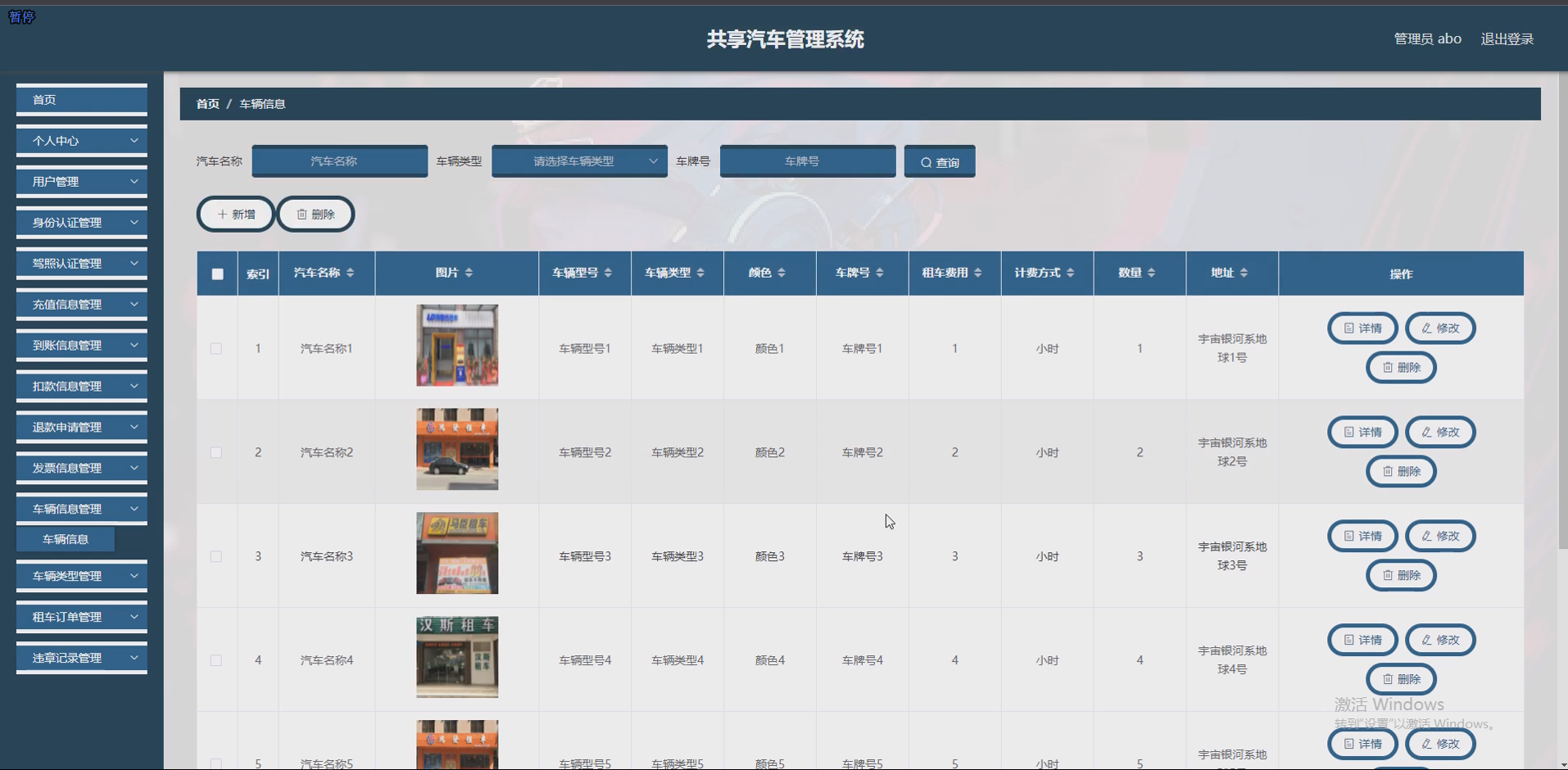
Task: Sort table by 颜色 column arrows
Action: pyautogui.click(x=782, y=273)
